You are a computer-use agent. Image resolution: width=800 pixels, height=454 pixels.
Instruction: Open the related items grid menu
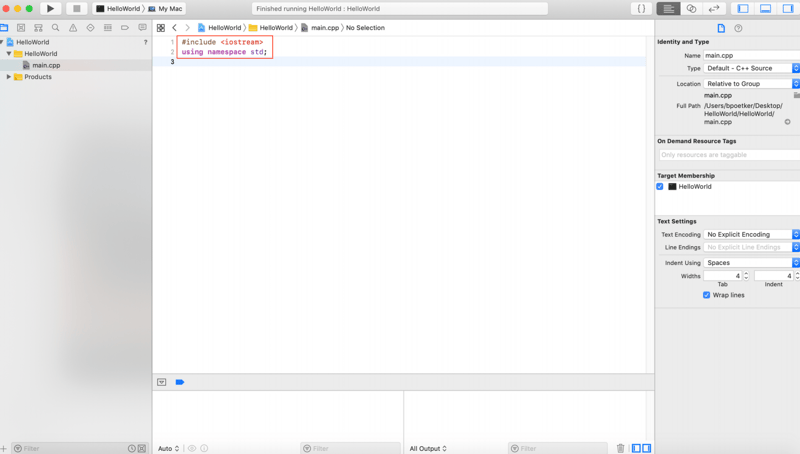tap(161, 28)
